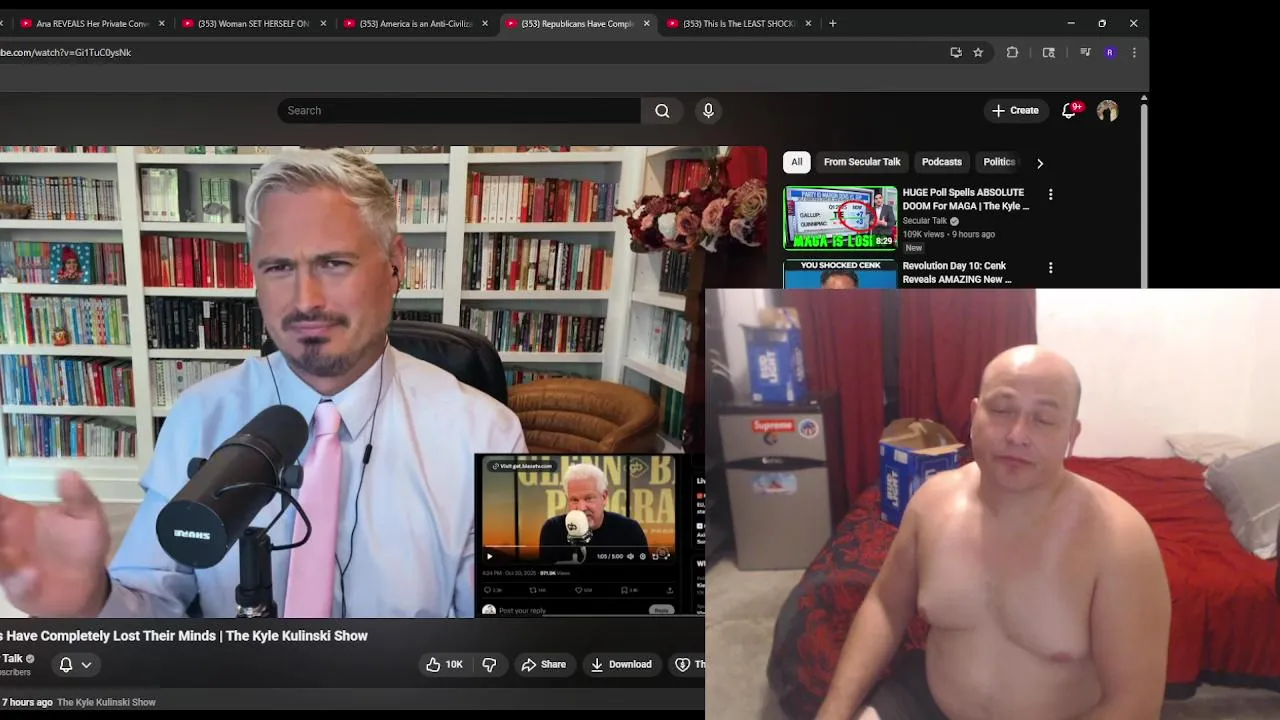Close the 'This Is The LEAST SHOCK' tab

808,23
